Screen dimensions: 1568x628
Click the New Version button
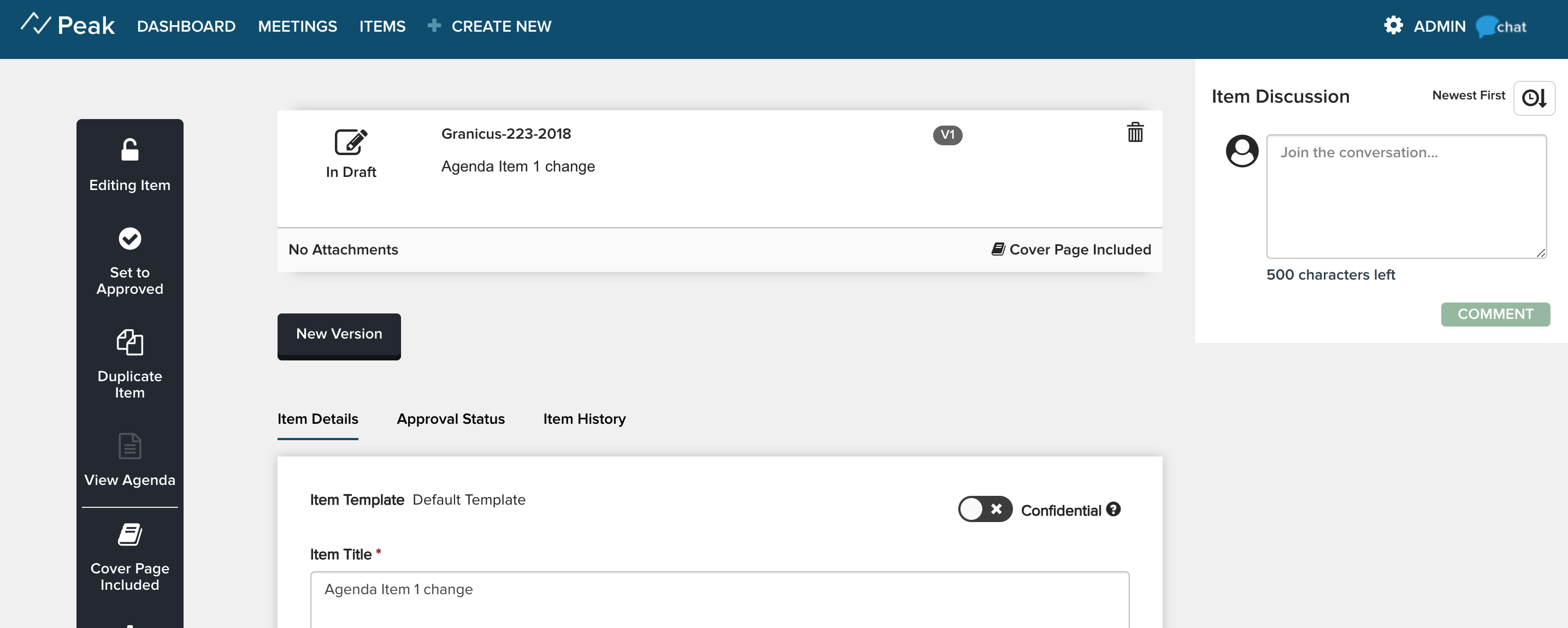coord(339,334)
